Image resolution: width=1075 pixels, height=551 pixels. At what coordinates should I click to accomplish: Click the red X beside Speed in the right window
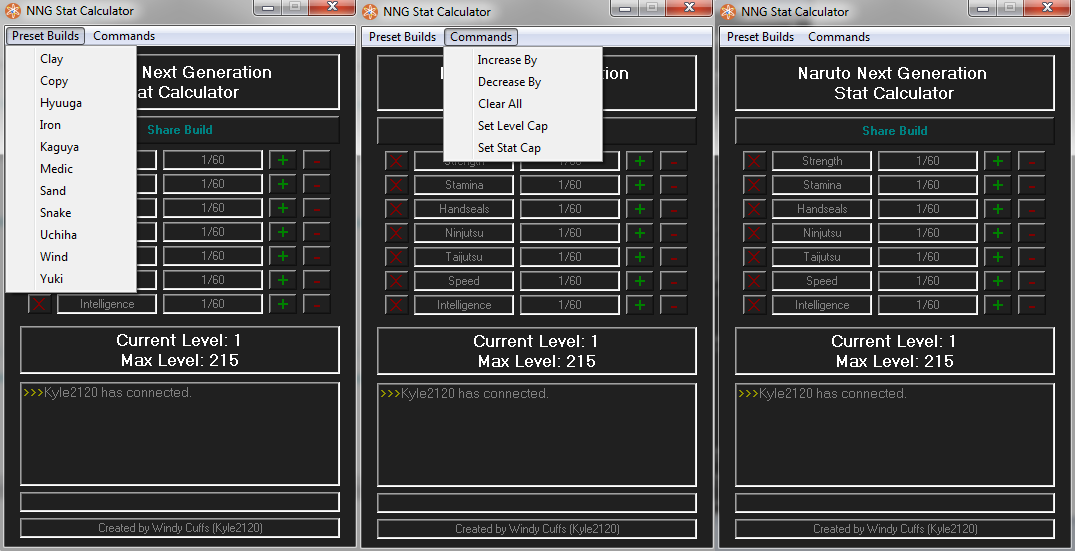(754, 281)
